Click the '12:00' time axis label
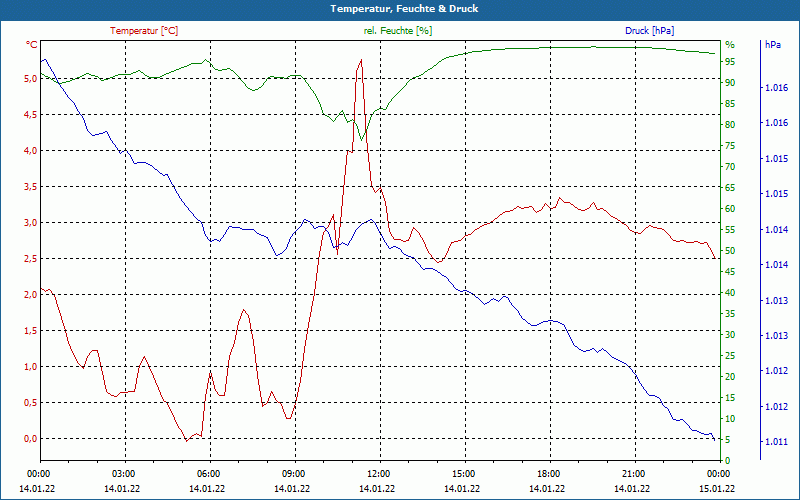 point(377,473)
